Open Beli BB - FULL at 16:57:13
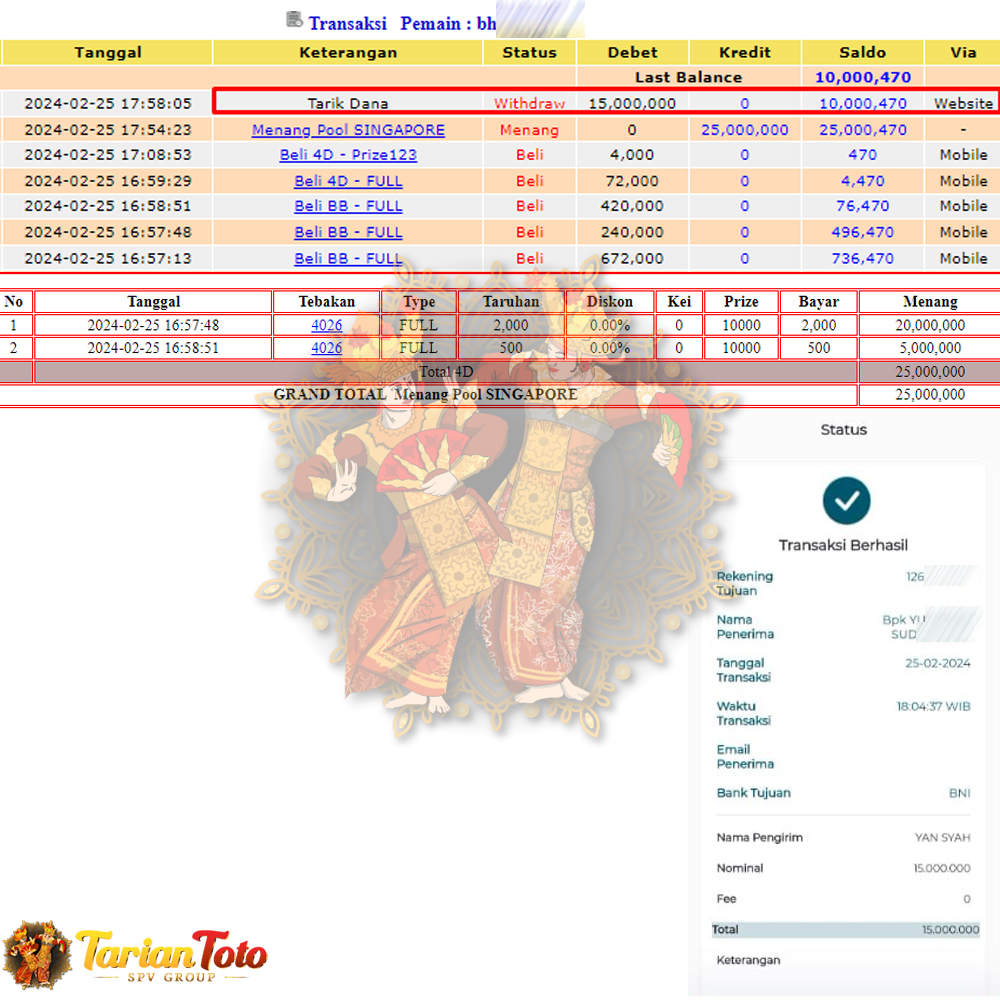 point(348,258)
